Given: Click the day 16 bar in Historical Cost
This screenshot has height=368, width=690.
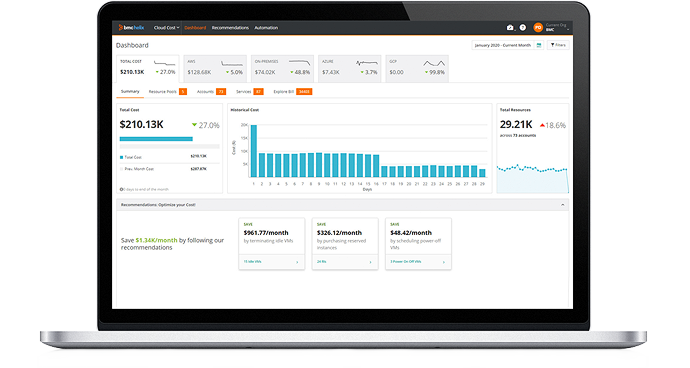Looking at the screenshot, I should [x=376, y=166].
